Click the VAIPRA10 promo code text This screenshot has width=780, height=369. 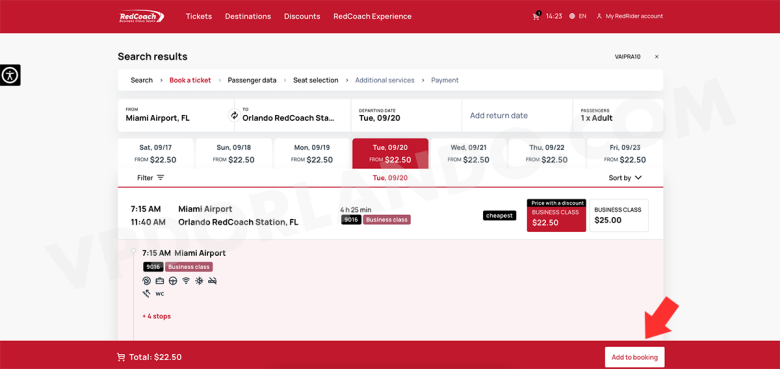click(628, 57)
